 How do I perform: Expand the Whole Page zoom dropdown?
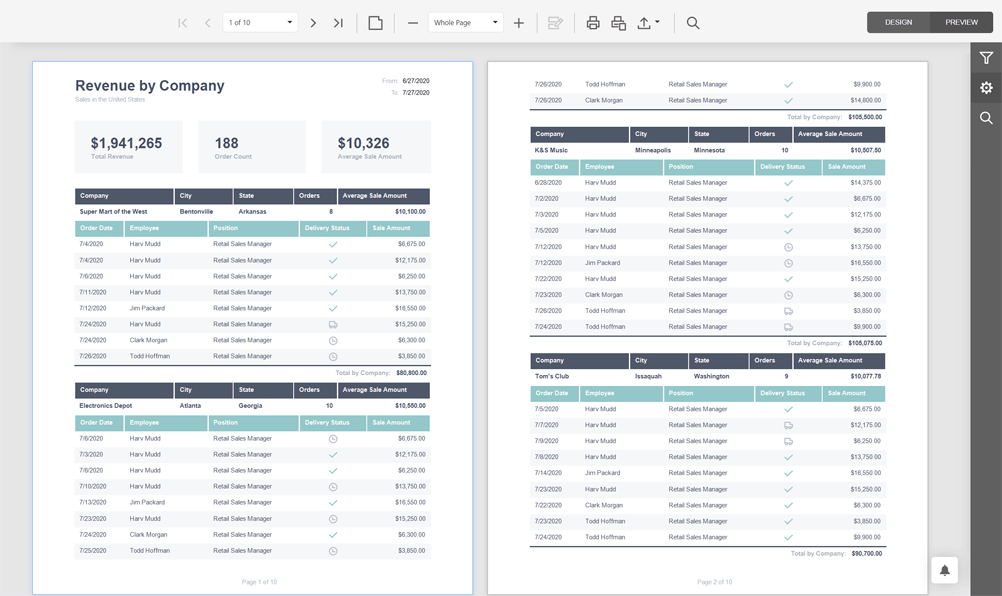(x=494, y=23)
